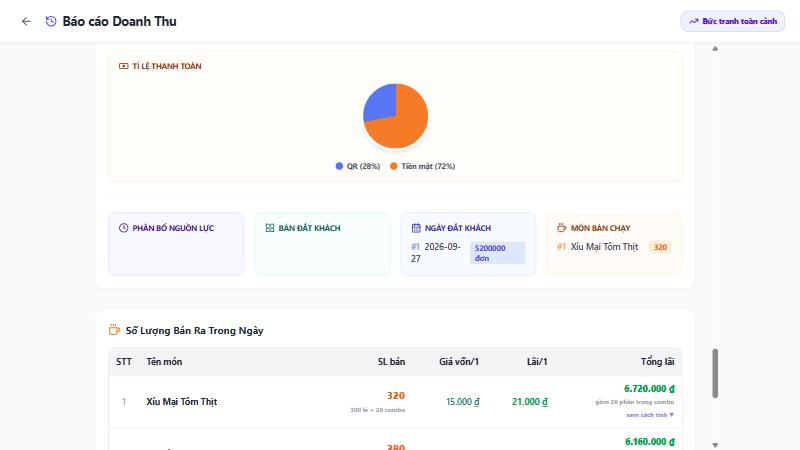Click the Phân bổ nguồn lực heading
The height and width of the screenshot is (450, 800).
point(173,228)
